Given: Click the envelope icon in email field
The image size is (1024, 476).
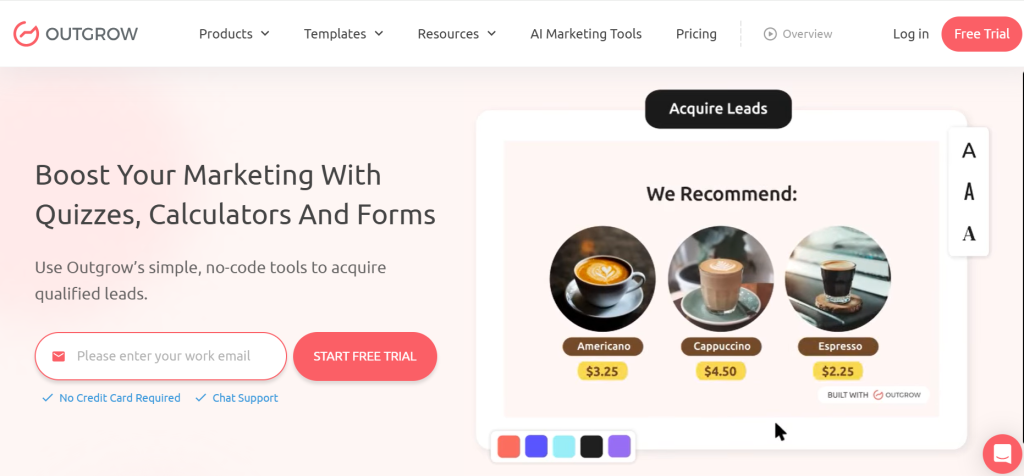Looking at the screenshot, I should pos(59,357).
